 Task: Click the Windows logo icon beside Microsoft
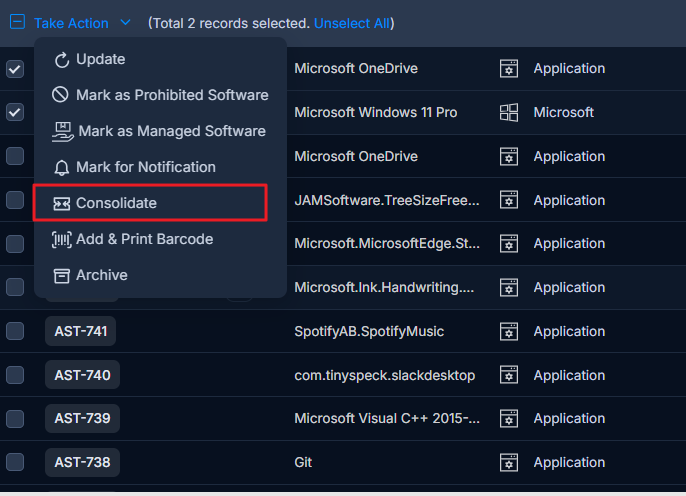pyautogui.click(x=509, y=112)
